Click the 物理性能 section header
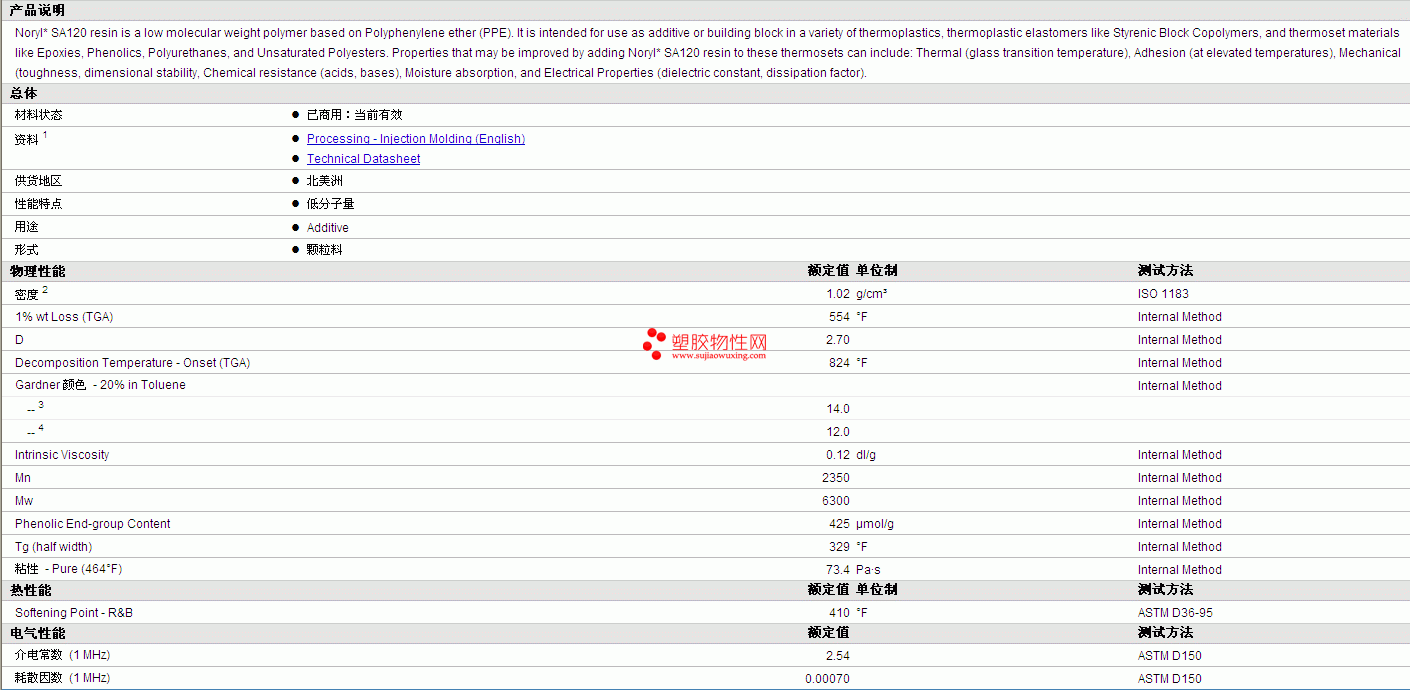The height and width of the screenshot is (690, 1410). [37, 271]
